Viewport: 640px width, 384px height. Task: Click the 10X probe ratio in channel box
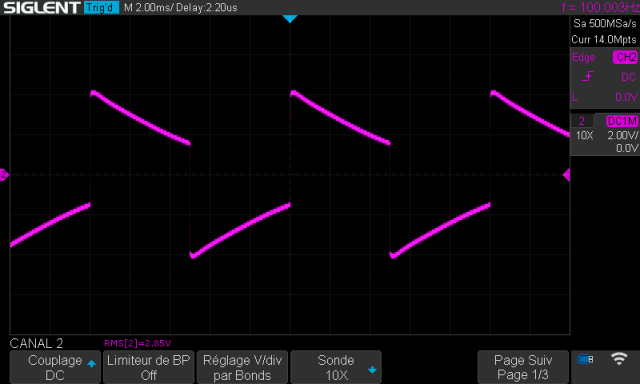[x=584, y=135]
